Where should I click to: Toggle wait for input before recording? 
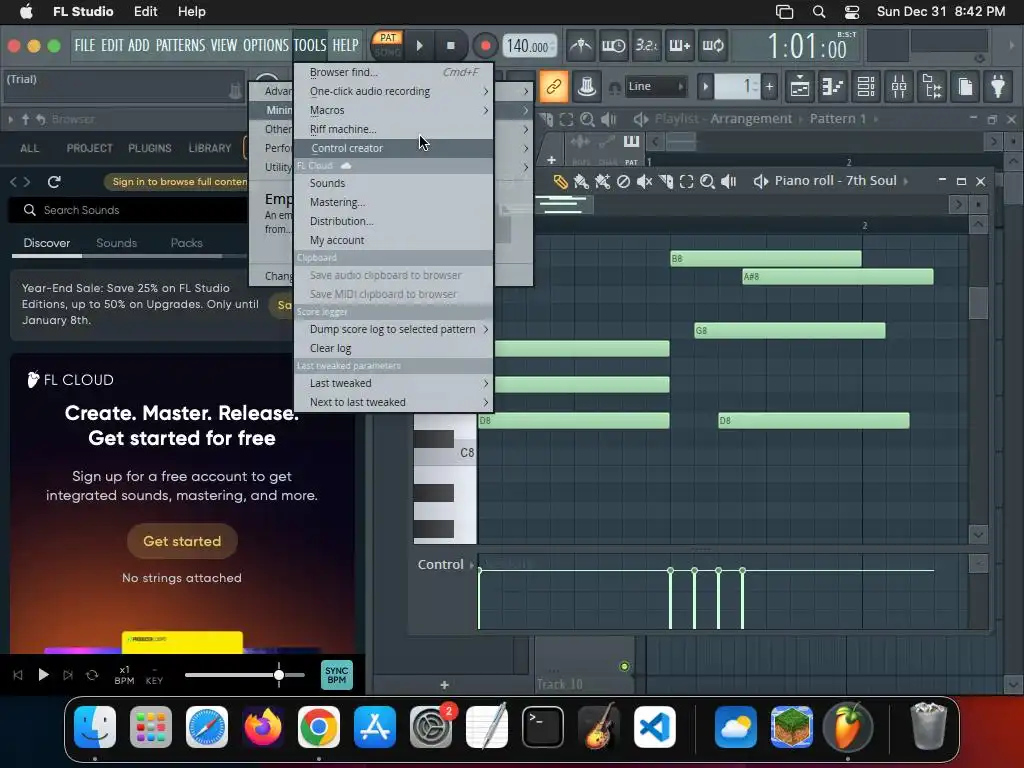pos(613,46)
